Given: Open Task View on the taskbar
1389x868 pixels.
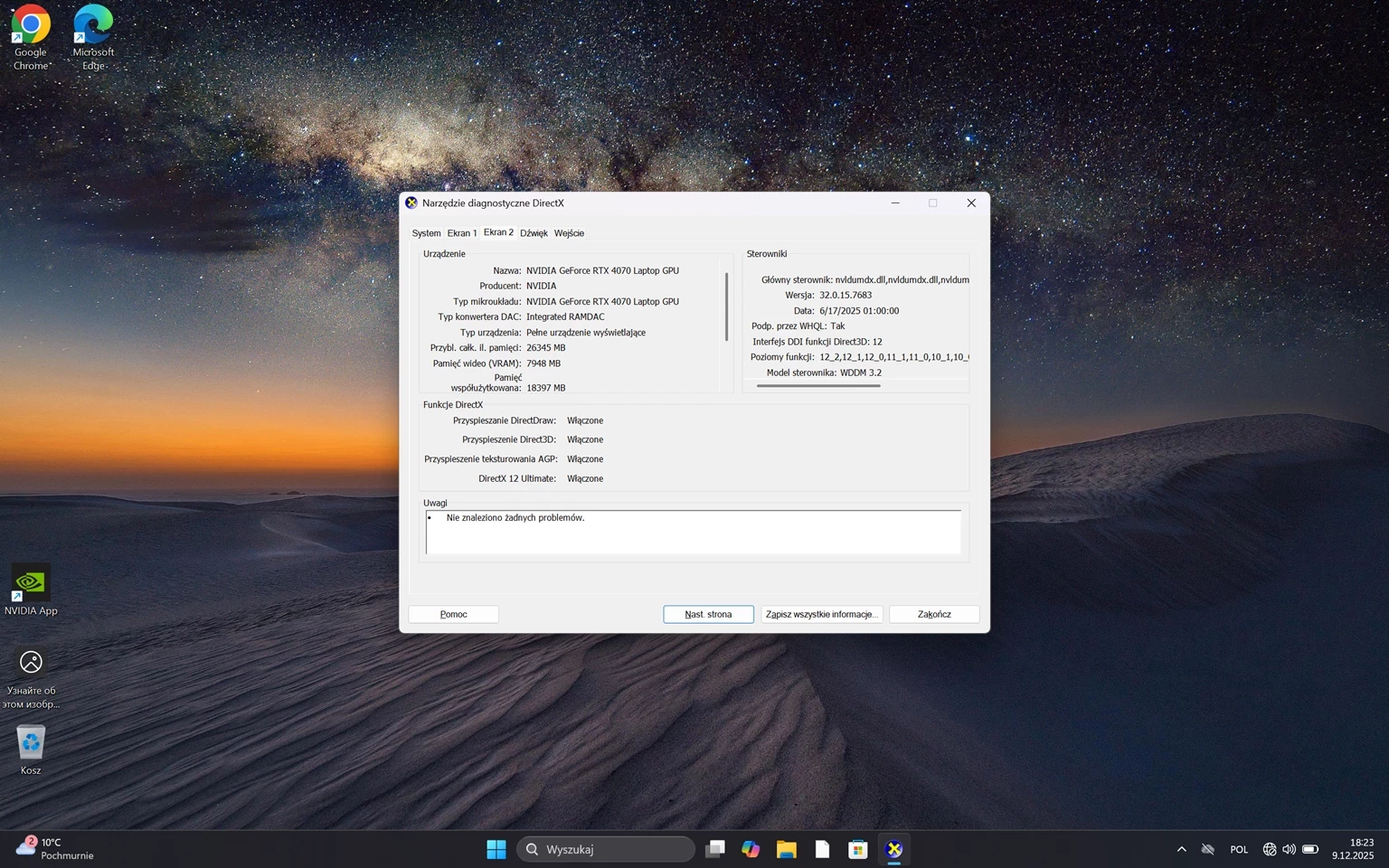Looking at the screenshot, I should (715, 849).
